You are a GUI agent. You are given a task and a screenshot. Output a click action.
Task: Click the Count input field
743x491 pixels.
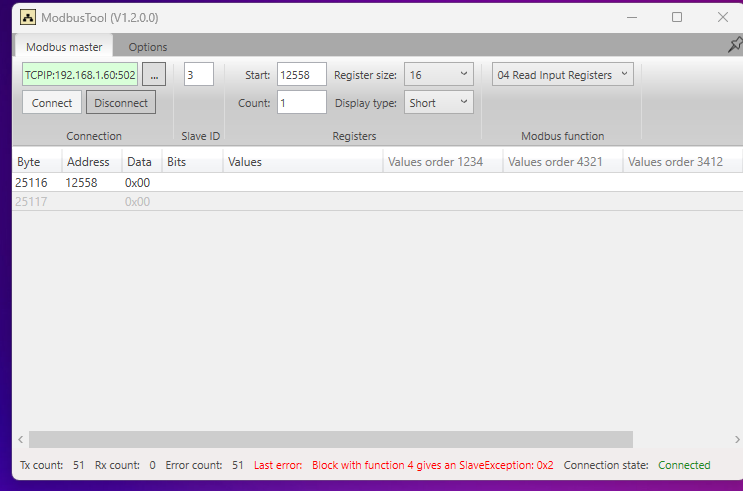click(x=301, y=102)
